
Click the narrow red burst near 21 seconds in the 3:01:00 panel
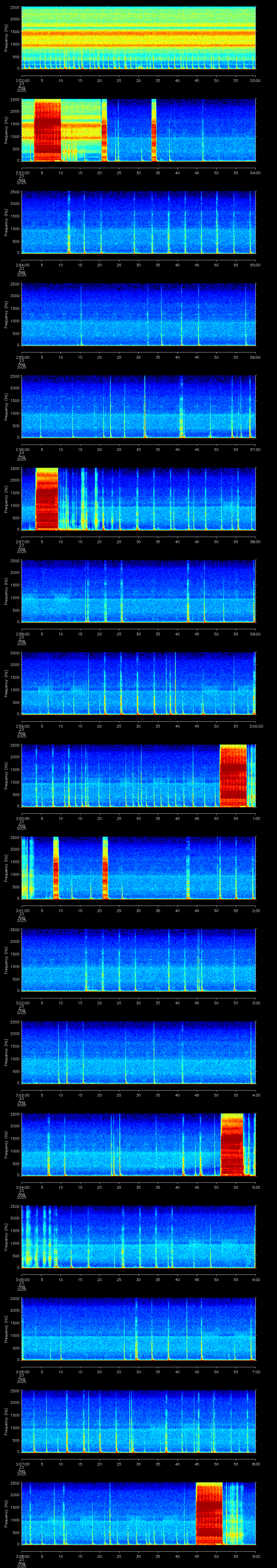[x=105, y=868]
